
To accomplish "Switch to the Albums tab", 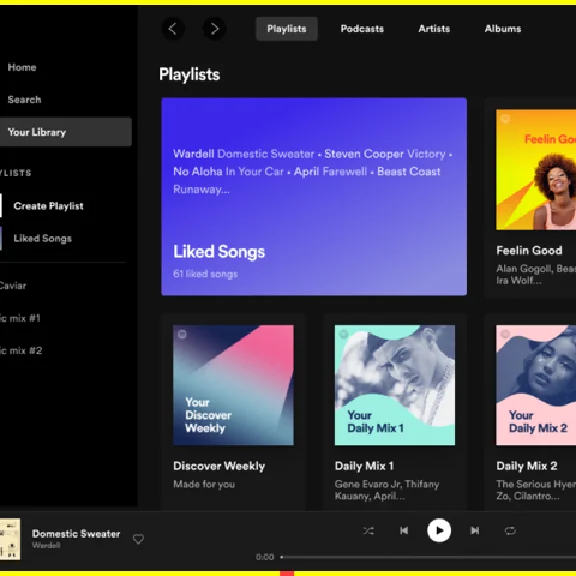I will tap(503, 29).
